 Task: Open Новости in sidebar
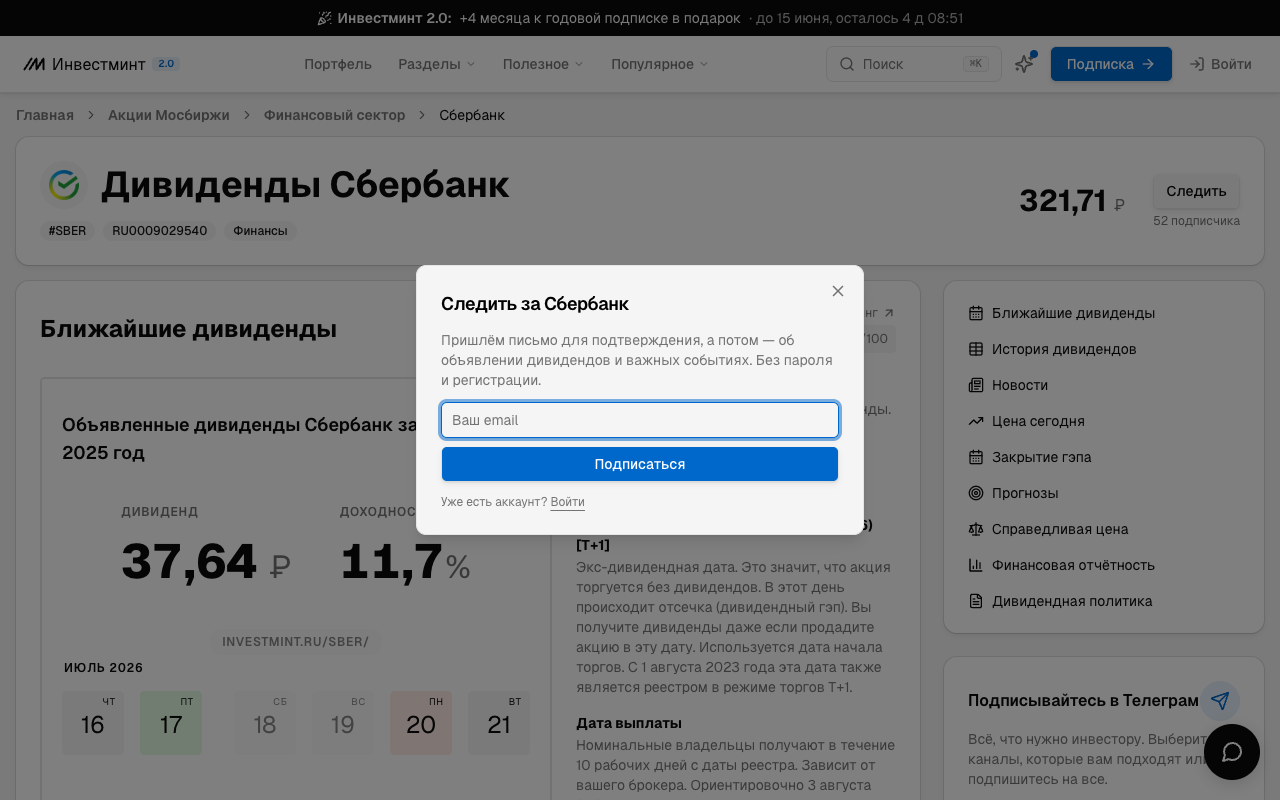1020,385
